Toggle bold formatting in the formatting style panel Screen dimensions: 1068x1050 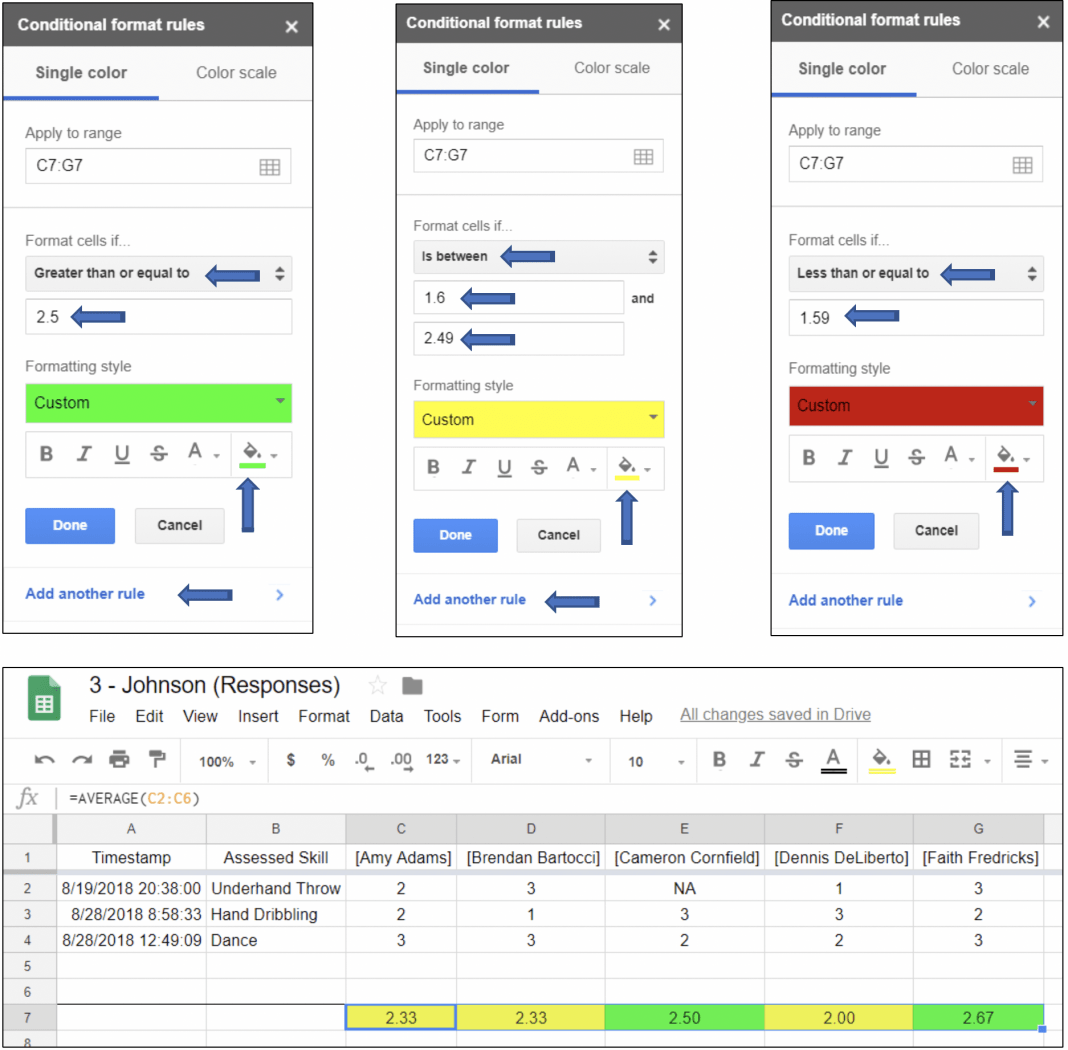pyautogui.click(x=46, y=454)
